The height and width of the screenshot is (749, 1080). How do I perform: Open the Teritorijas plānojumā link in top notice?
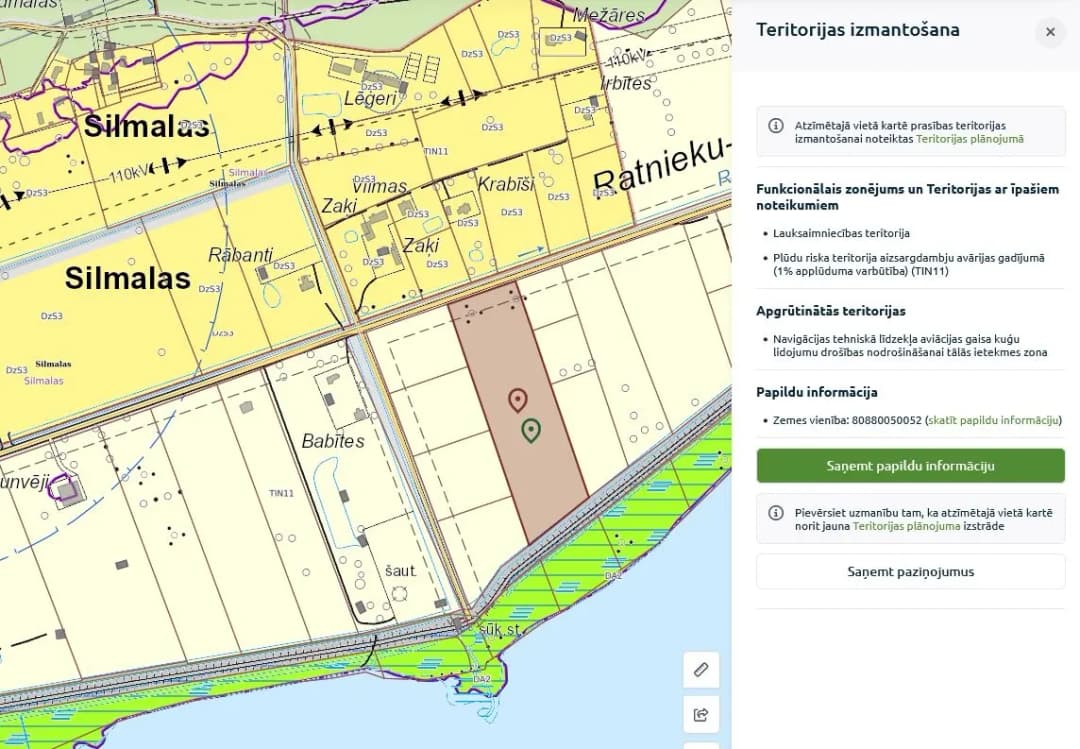[969, 138]
